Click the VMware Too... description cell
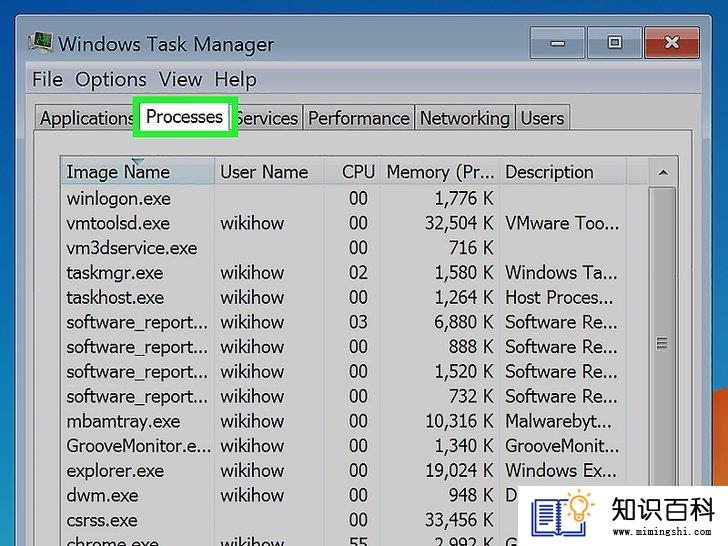The height and width of the screenshot is (546, 728). click(x=562, y=223)
